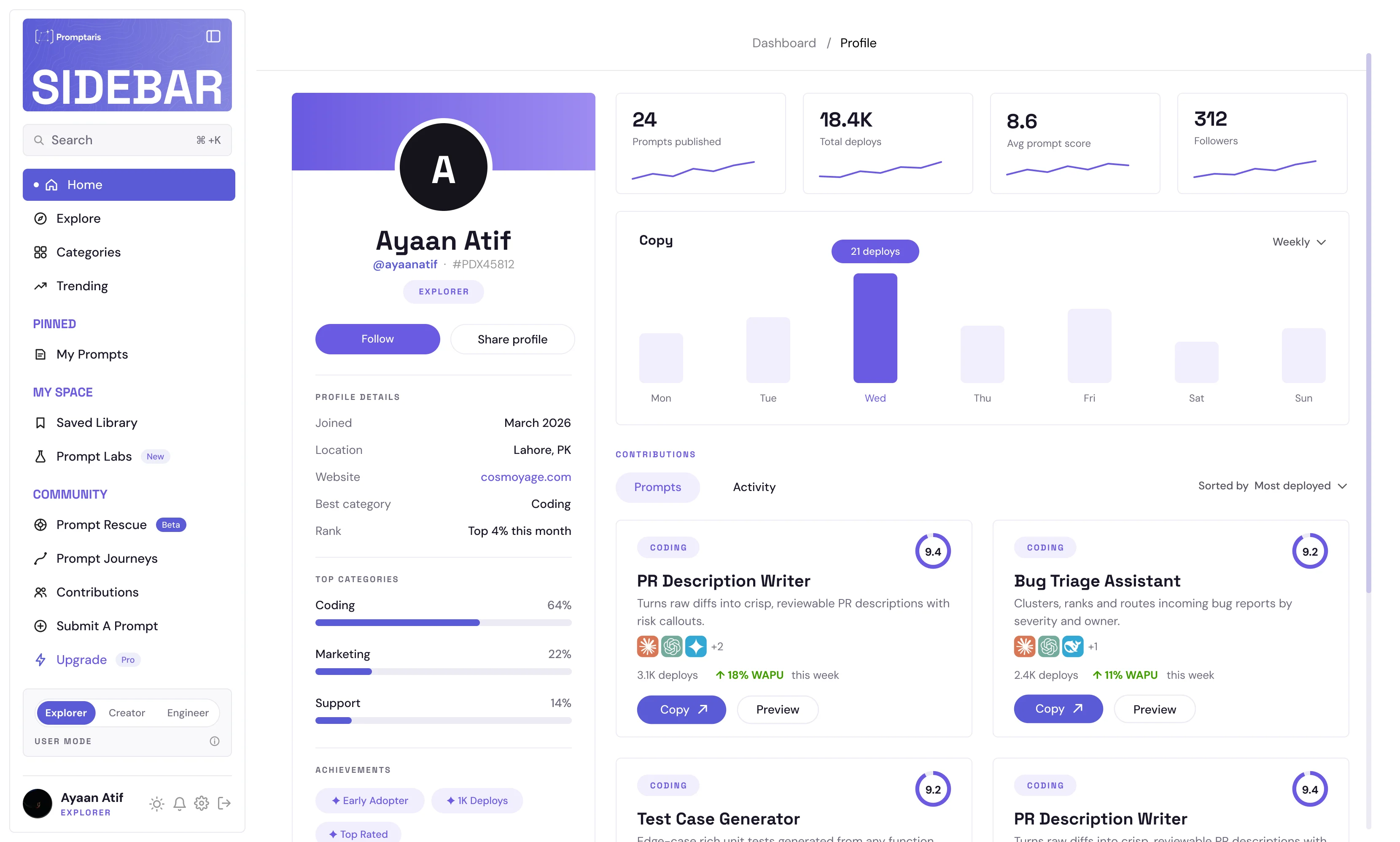
Task: Click Preview on Bug Triage Assistant card
Action: [x=1155, y=710]
